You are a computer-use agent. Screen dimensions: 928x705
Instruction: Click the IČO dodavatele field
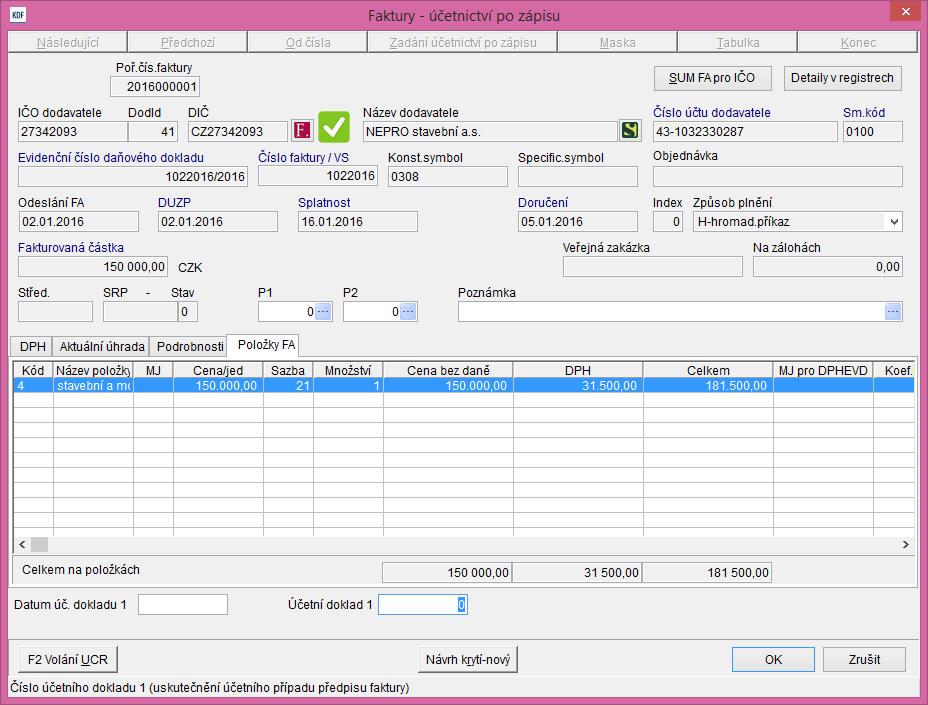[x=72, y=131]
